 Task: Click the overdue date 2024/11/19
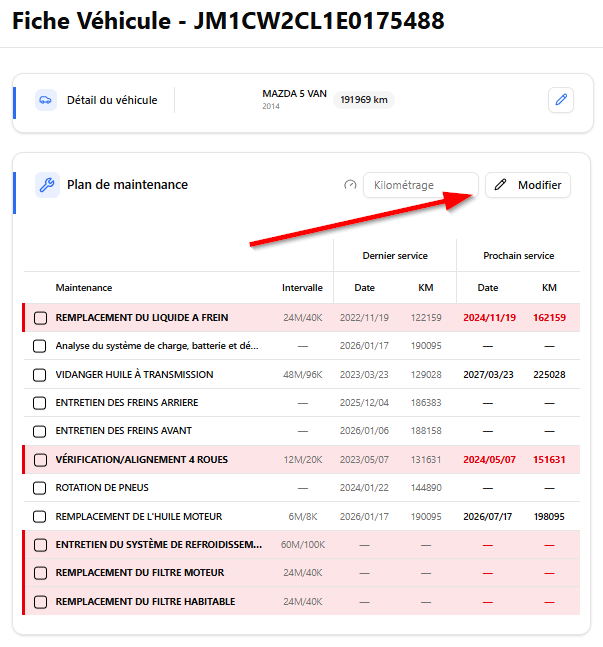click(488, 318)
